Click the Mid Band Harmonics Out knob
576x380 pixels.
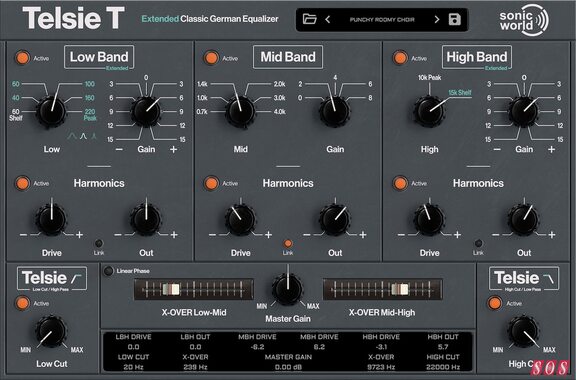[335, 220]
